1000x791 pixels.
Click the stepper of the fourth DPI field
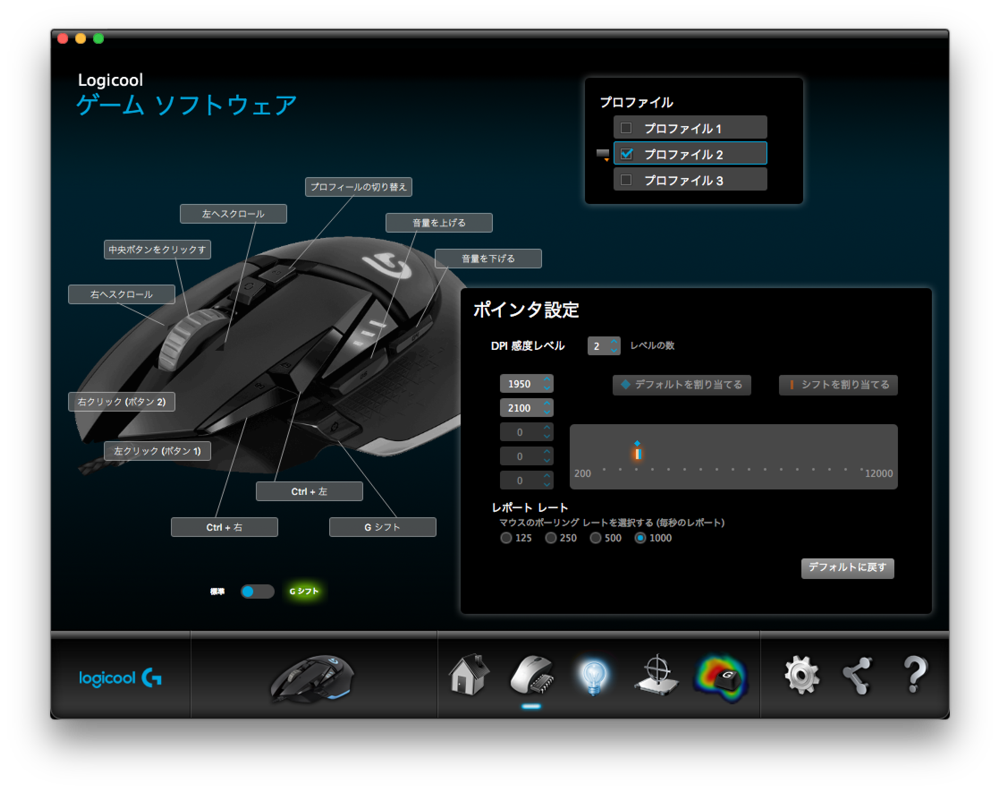(547, 456)
